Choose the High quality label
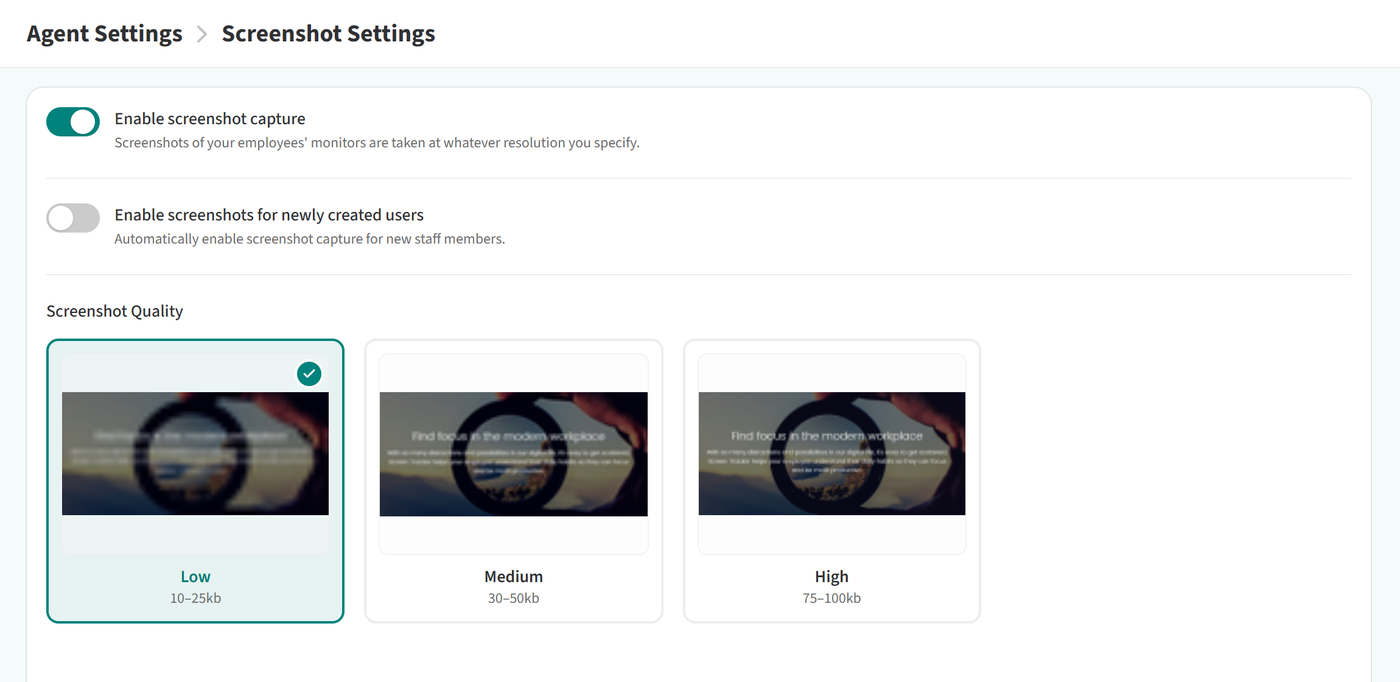 coord(832,576)
